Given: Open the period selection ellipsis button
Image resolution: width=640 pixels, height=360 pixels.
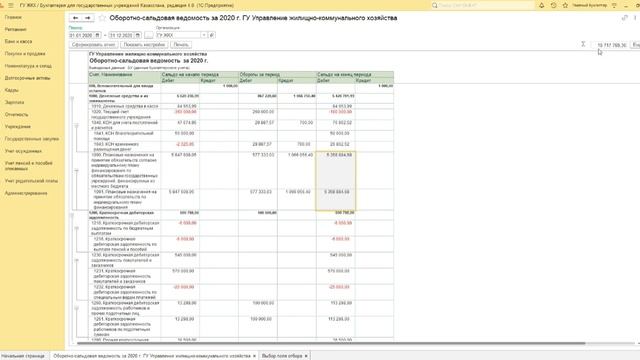Looking at the screenshot, I should (149, 35).
